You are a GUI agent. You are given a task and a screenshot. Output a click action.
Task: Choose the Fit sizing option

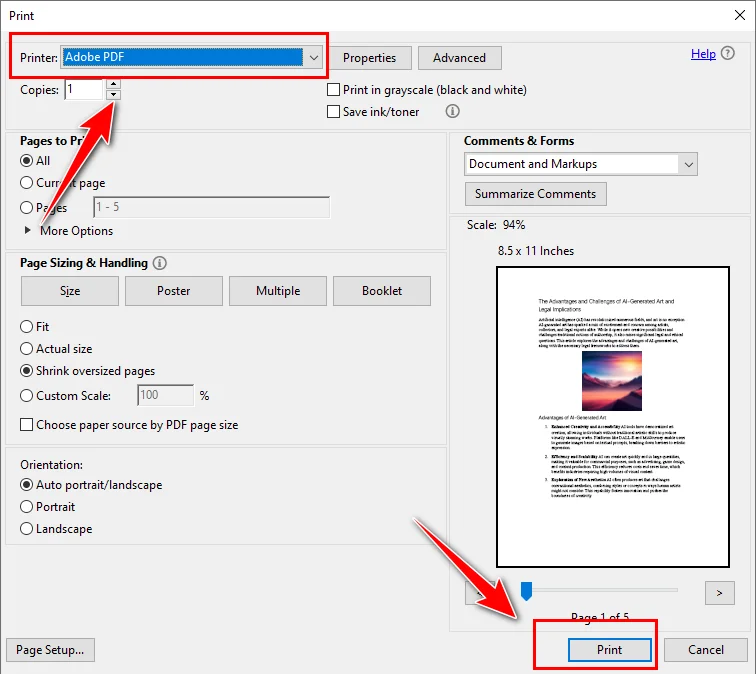pos(27,326)
